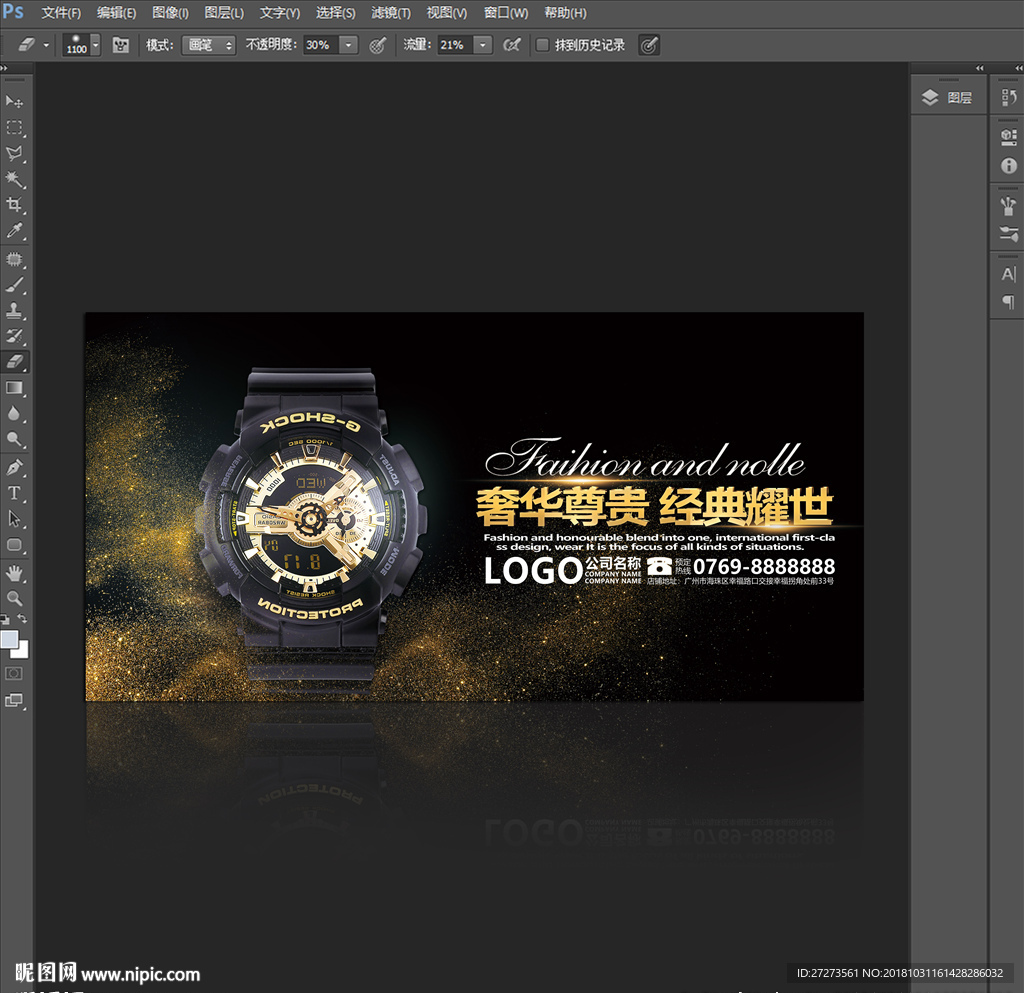Open the Info panel icon
This screenshot has height=993, width=1024.
[1008, 165]
